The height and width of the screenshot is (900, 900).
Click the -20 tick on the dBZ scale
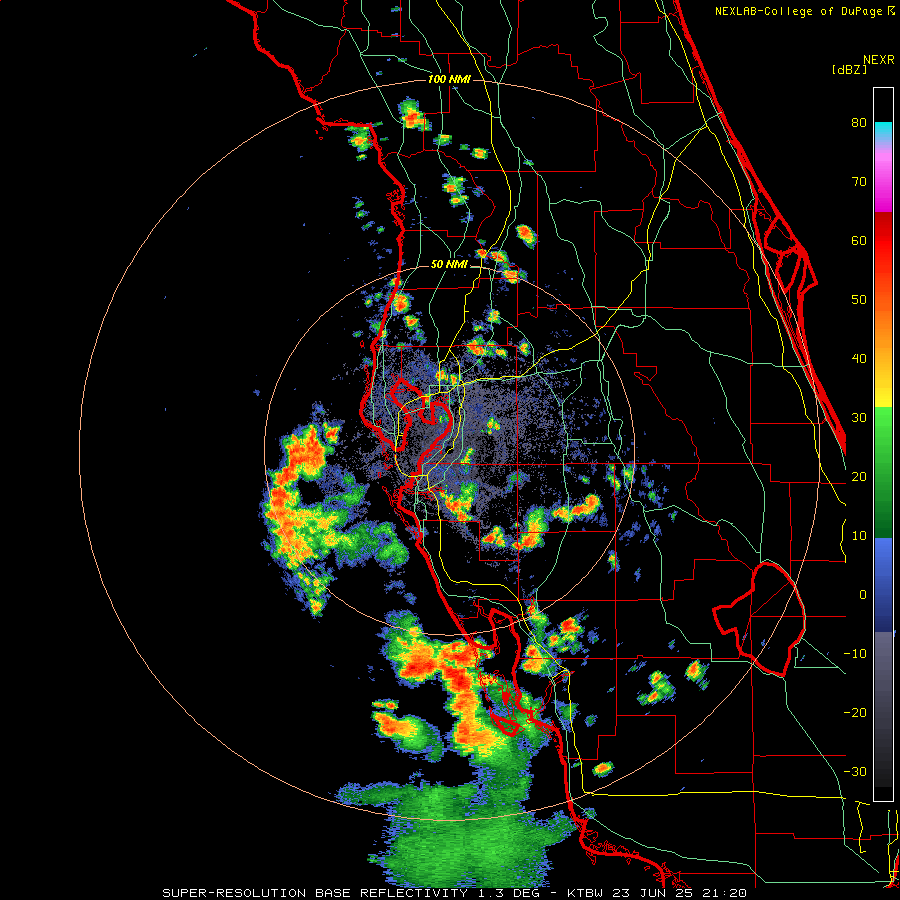click(855, 712)
